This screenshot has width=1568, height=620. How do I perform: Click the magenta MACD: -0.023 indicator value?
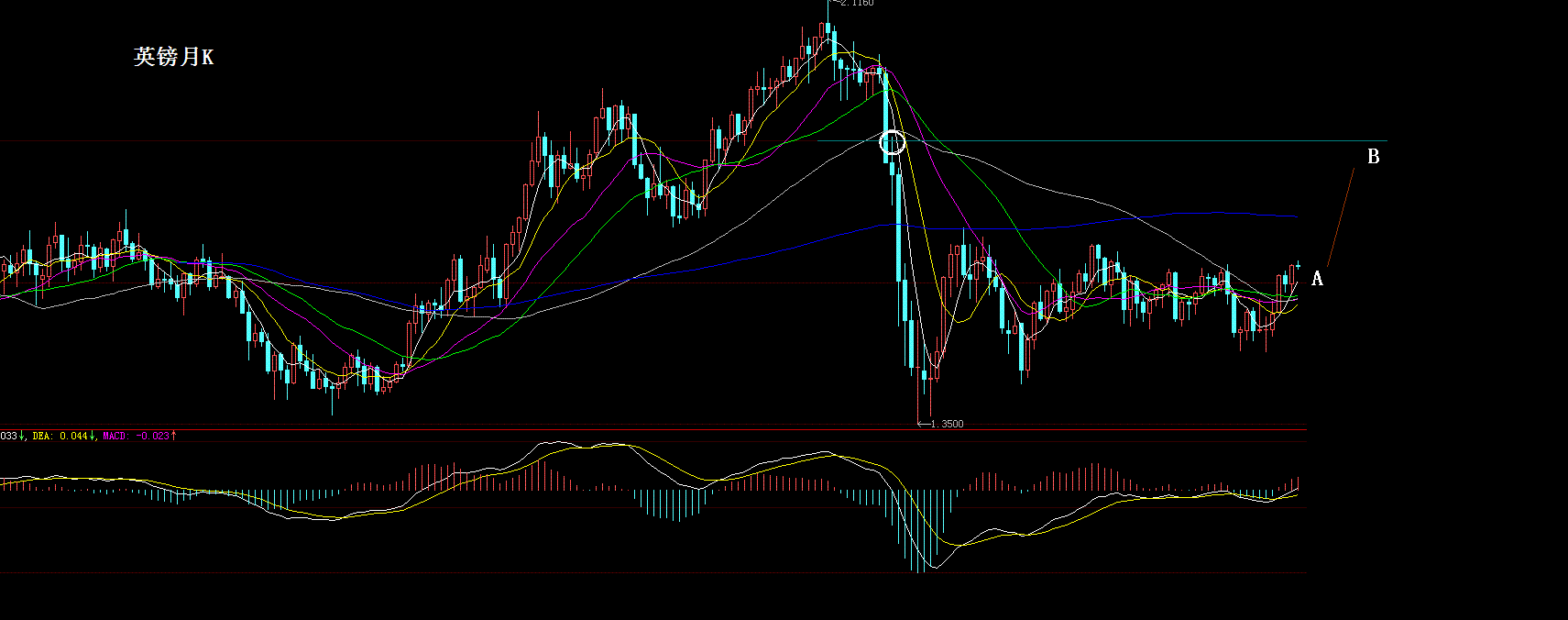click(136, 436)
